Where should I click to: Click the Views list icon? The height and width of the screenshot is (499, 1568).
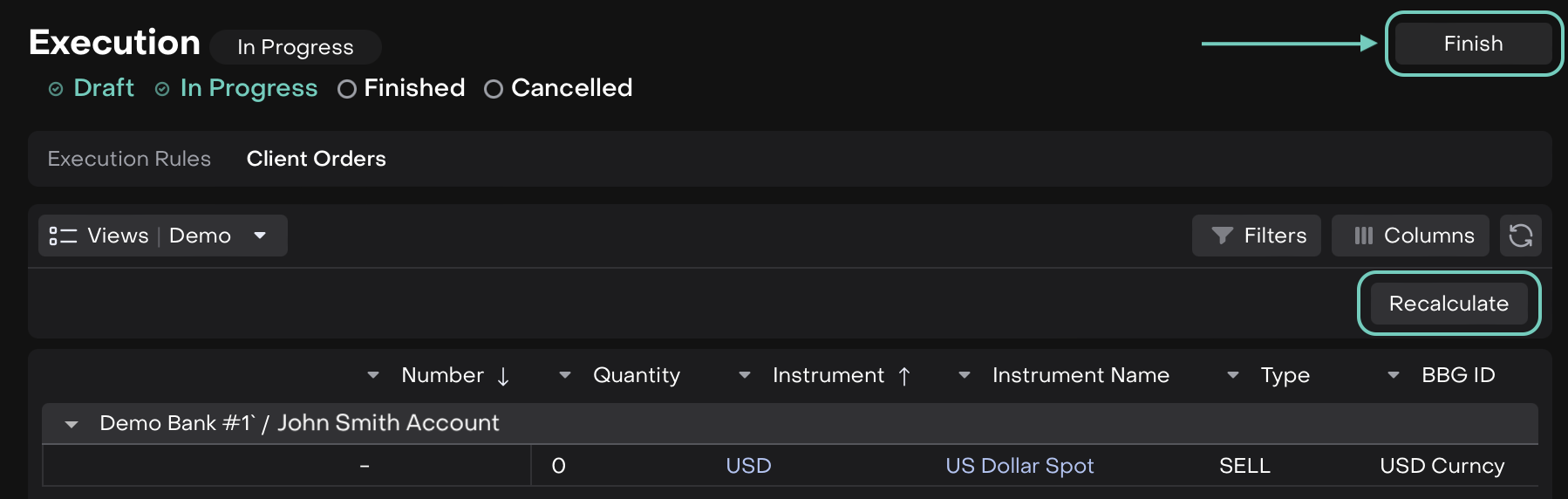click(x=63, y=236)
